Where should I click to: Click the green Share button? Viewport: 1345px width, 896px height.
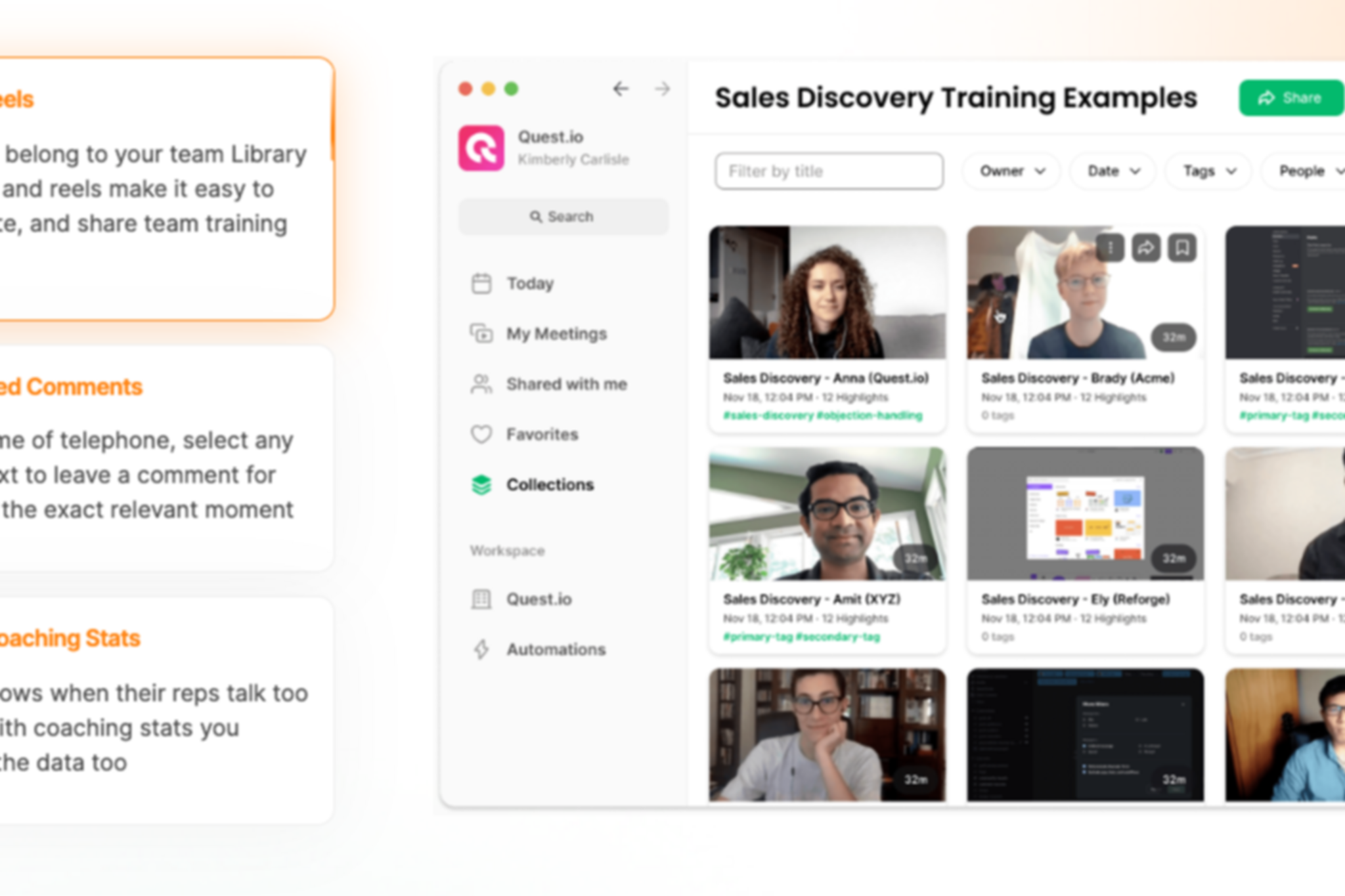coord(1290,98)
